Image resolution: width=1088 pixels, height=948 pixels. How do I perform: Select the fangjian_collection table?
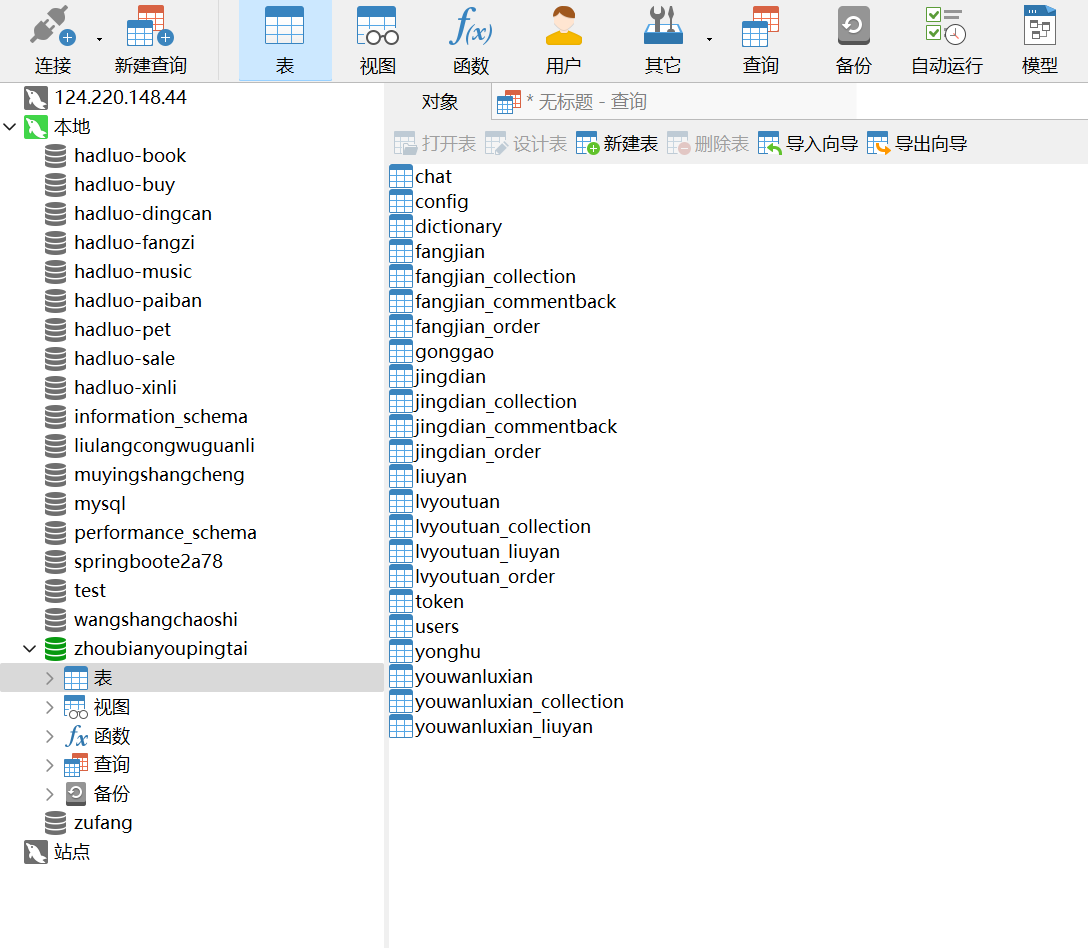[495, 277]
